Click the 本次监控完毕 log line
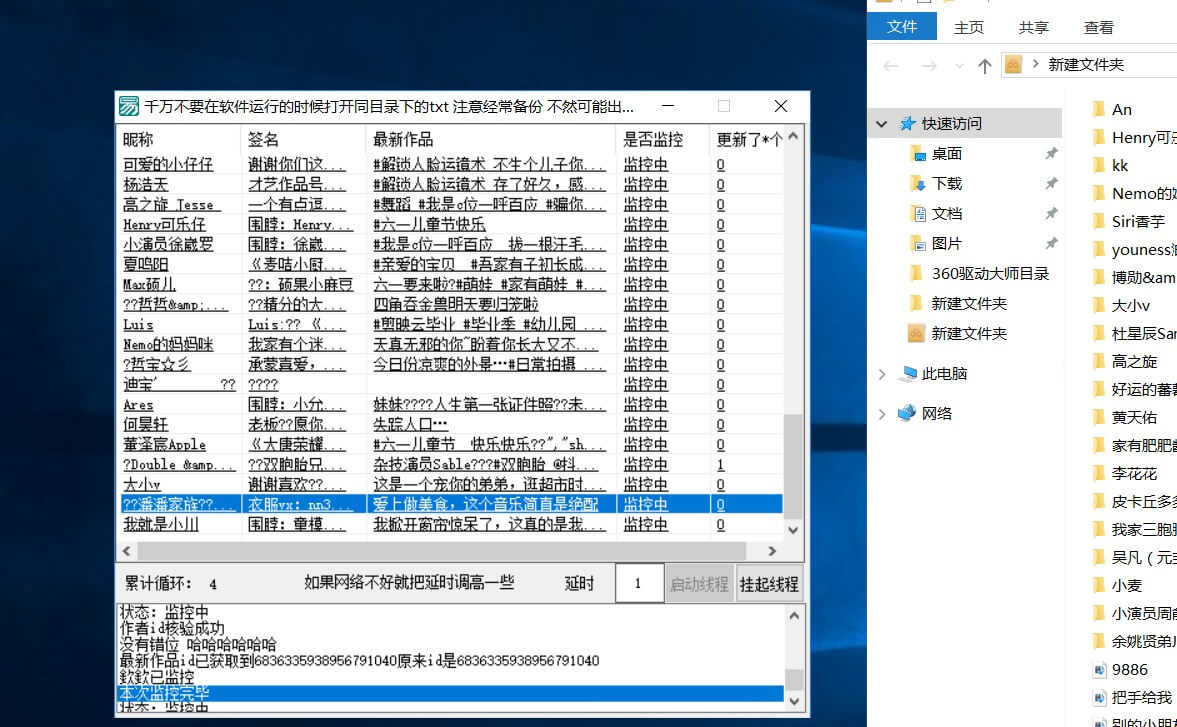Screen dimensions: 1177x727 [450, 693]
